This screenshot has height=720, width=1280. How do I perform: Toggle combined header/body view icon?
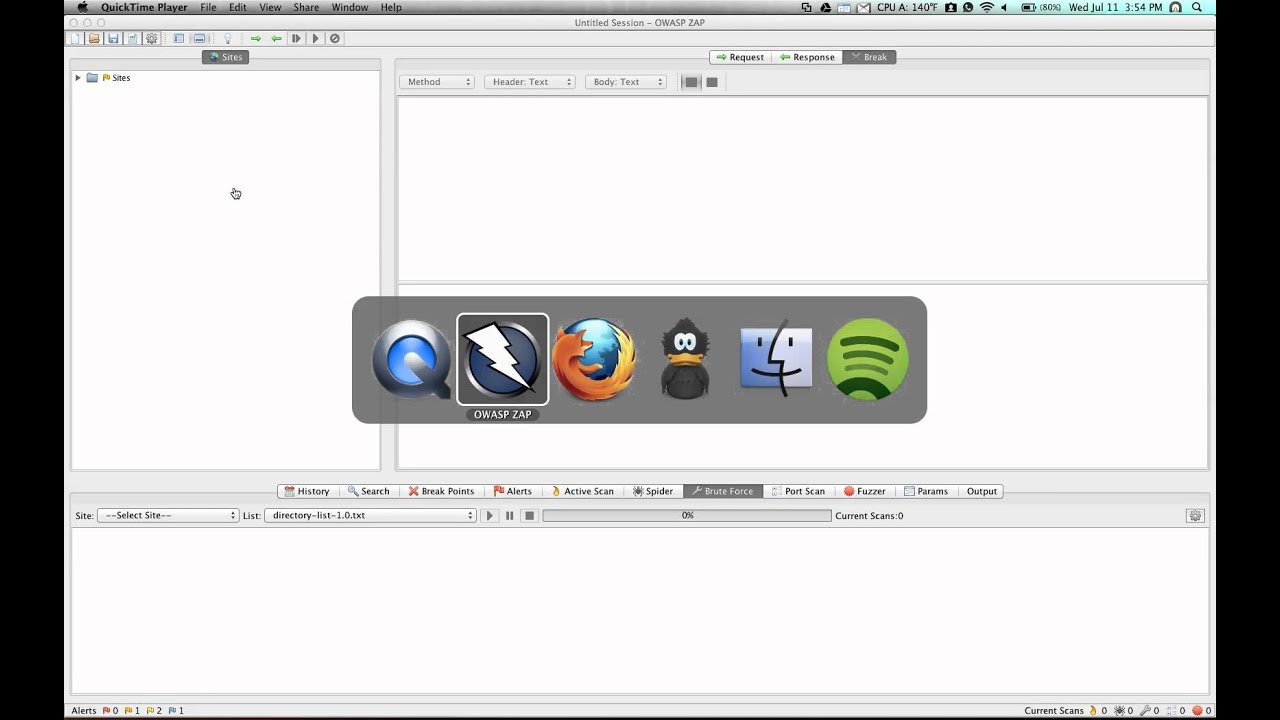(x=691, y=82)
